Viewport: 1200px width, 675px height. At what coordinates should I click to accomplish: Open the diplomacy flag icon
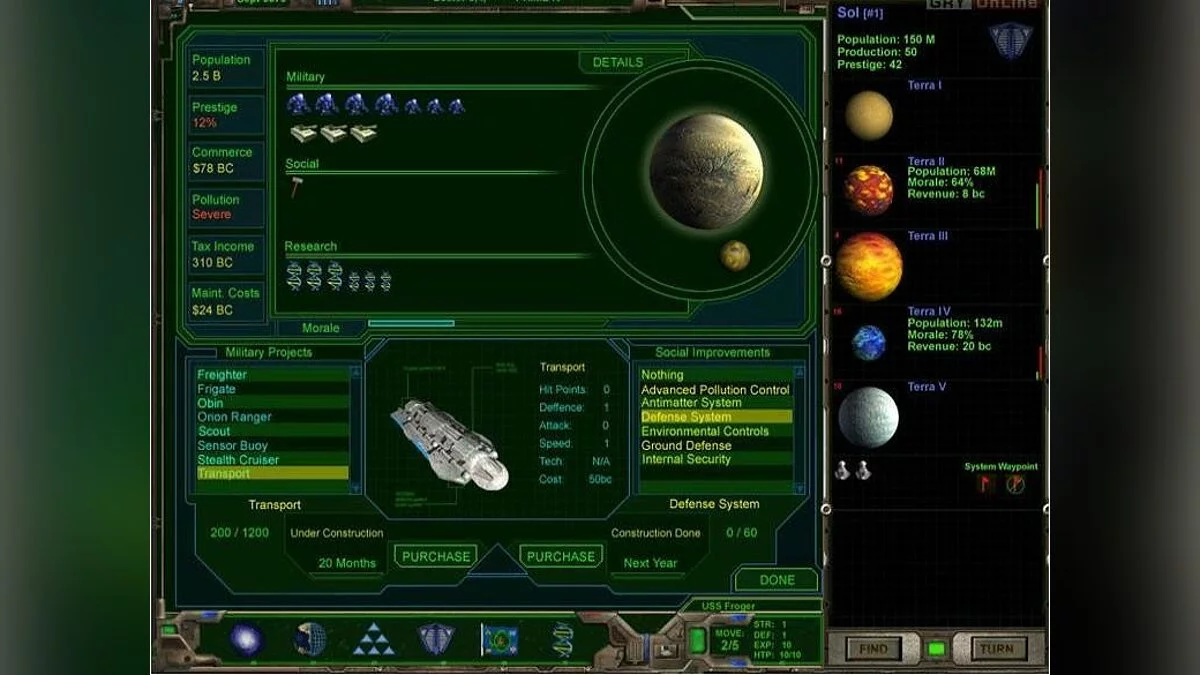(x=500, y=638)
